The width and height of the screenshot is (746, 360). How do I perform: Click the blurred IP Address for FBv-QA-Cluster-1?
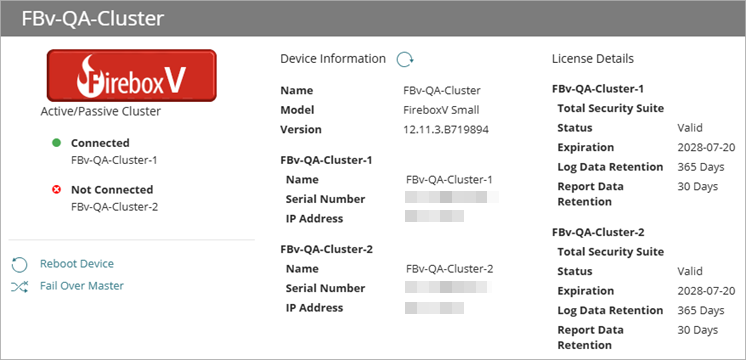[x=434, y=216]
